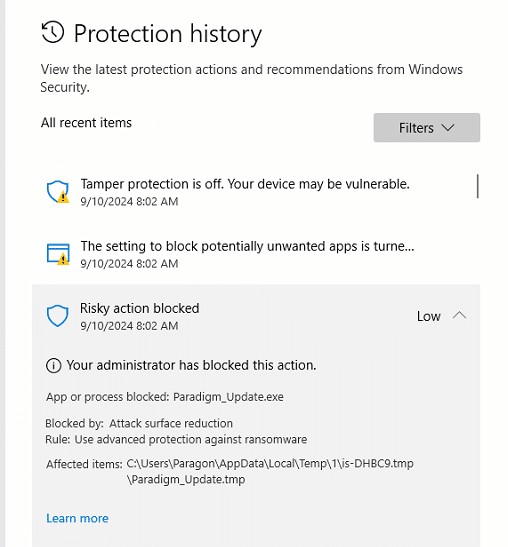Screen dimensions: 508x547
Task: Open the Learn more link
Action: pos(77,518)
